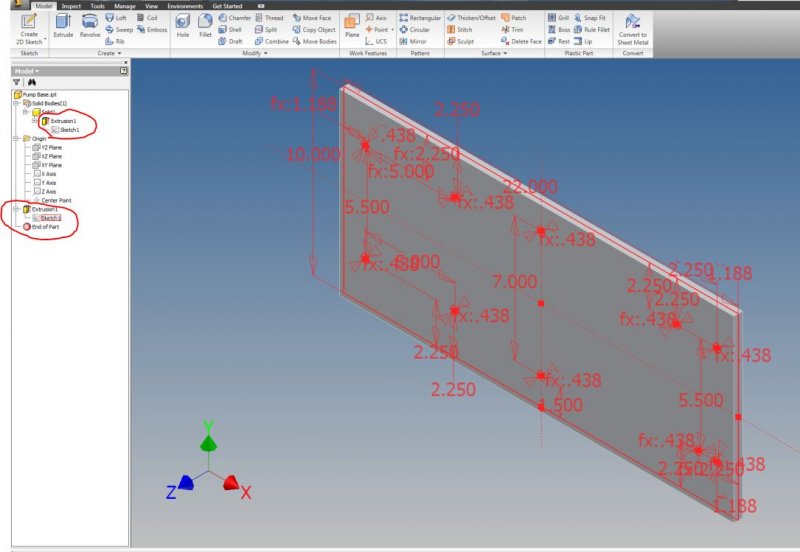800x552 pixels.
Task: Choose the Boss plastic feature
Action: [x=559, y=30]
